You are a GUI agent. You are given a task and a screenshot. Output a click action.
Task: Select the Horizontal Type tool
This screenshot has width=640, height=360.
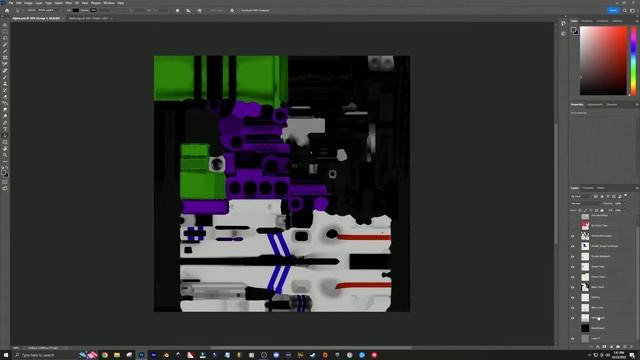tap(5, 129)
